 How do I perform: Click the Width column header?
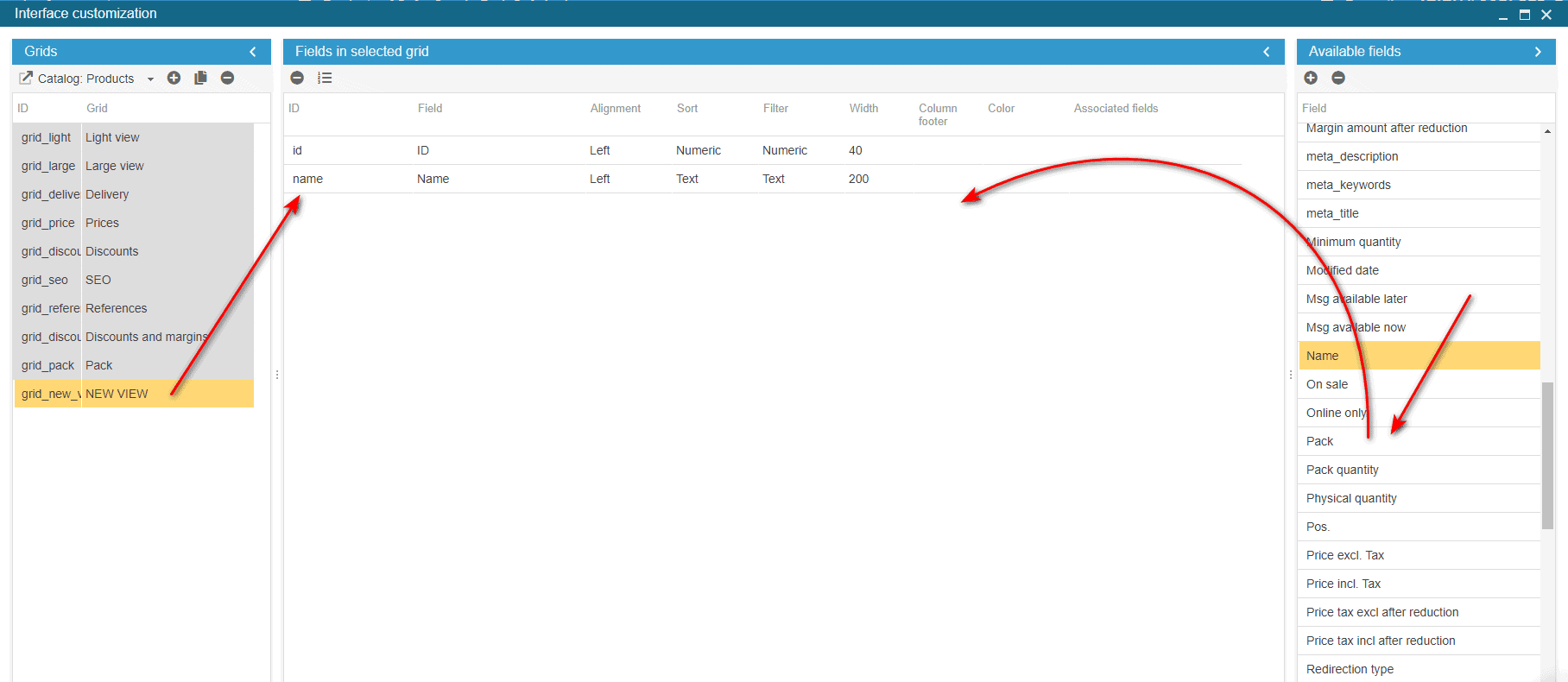863,108
